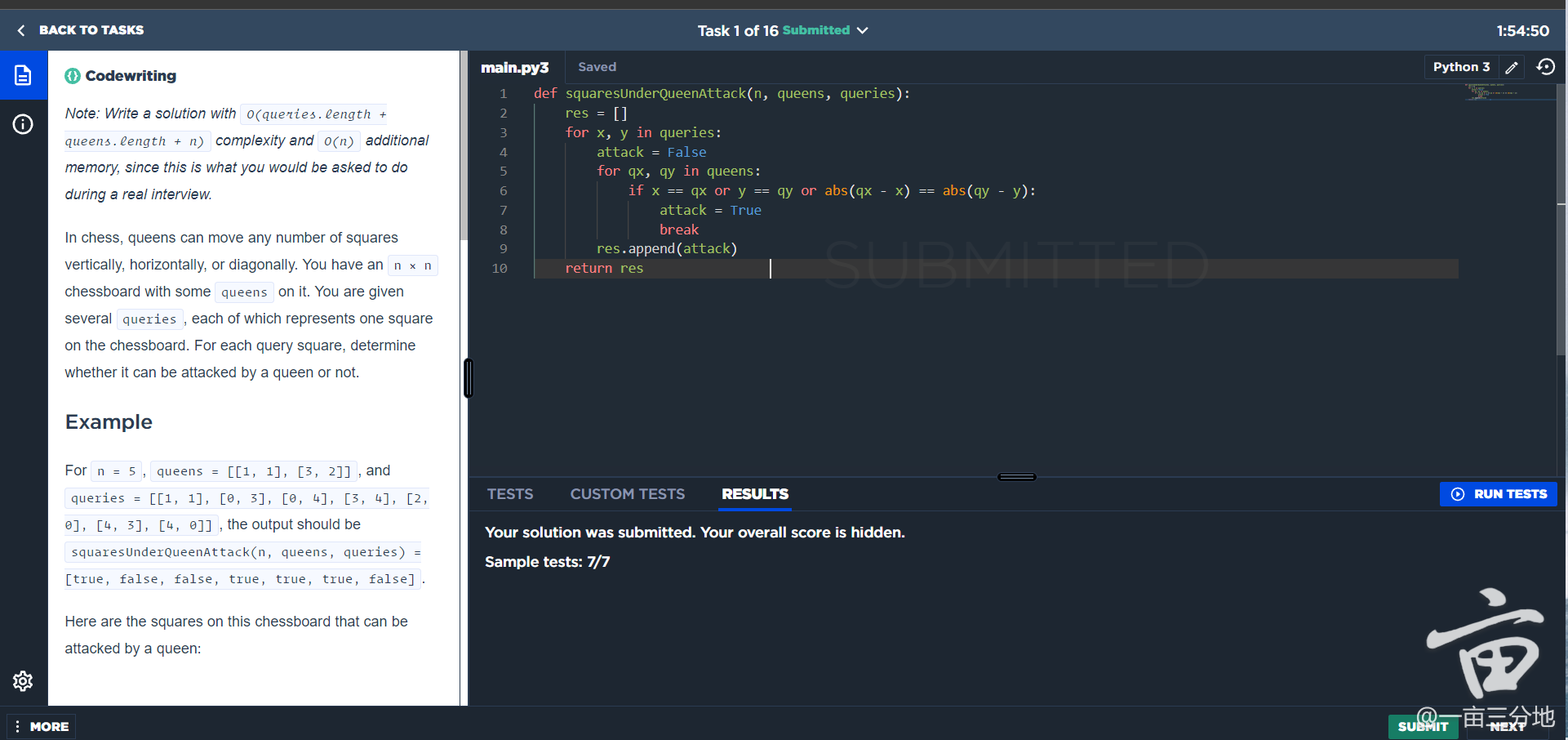Click the 1:54:50 timer
1568x740 pixels.
[x=1522, y=31]
